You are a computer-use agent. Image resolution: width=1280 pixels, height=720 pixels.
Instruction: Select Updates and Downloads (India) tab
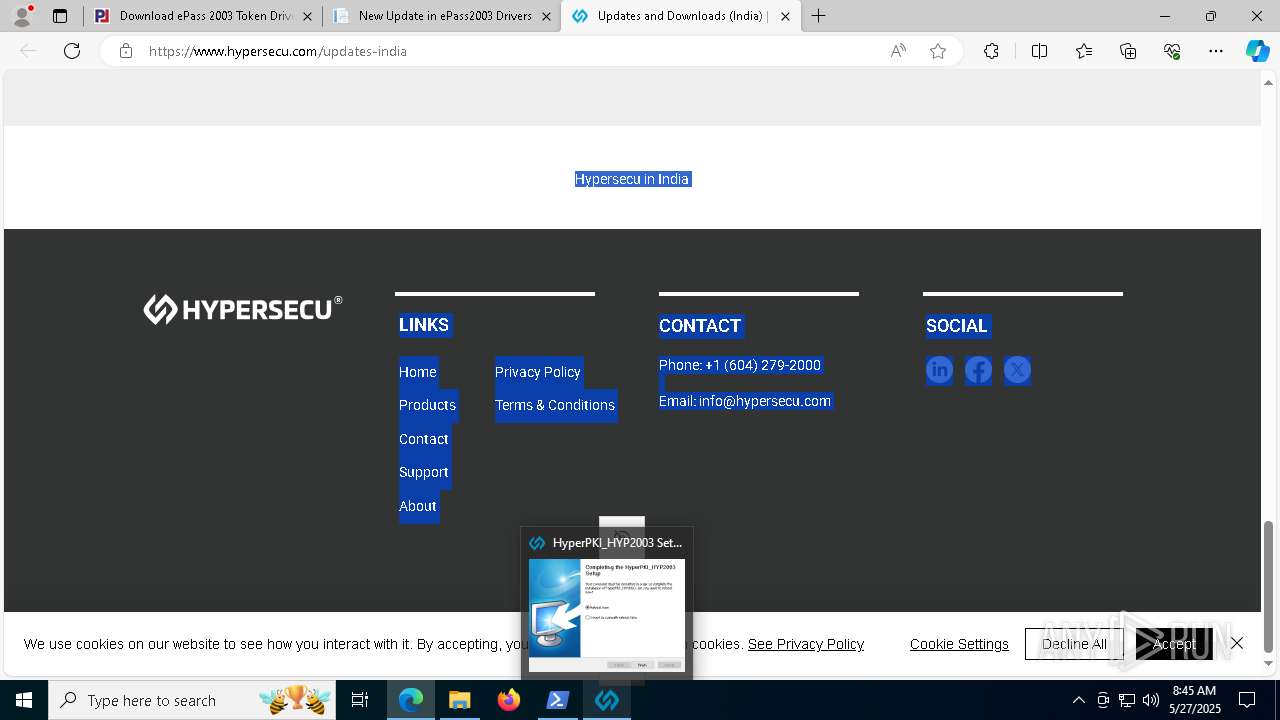[x=681, y=16]
